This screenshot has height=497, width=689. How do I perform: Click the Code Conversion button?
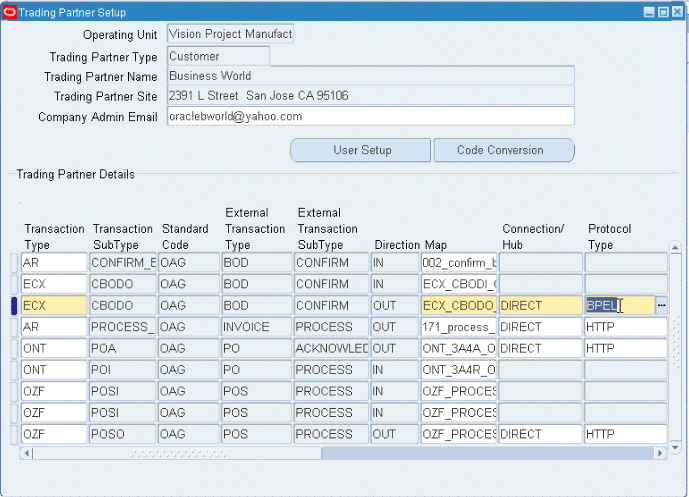504,150
